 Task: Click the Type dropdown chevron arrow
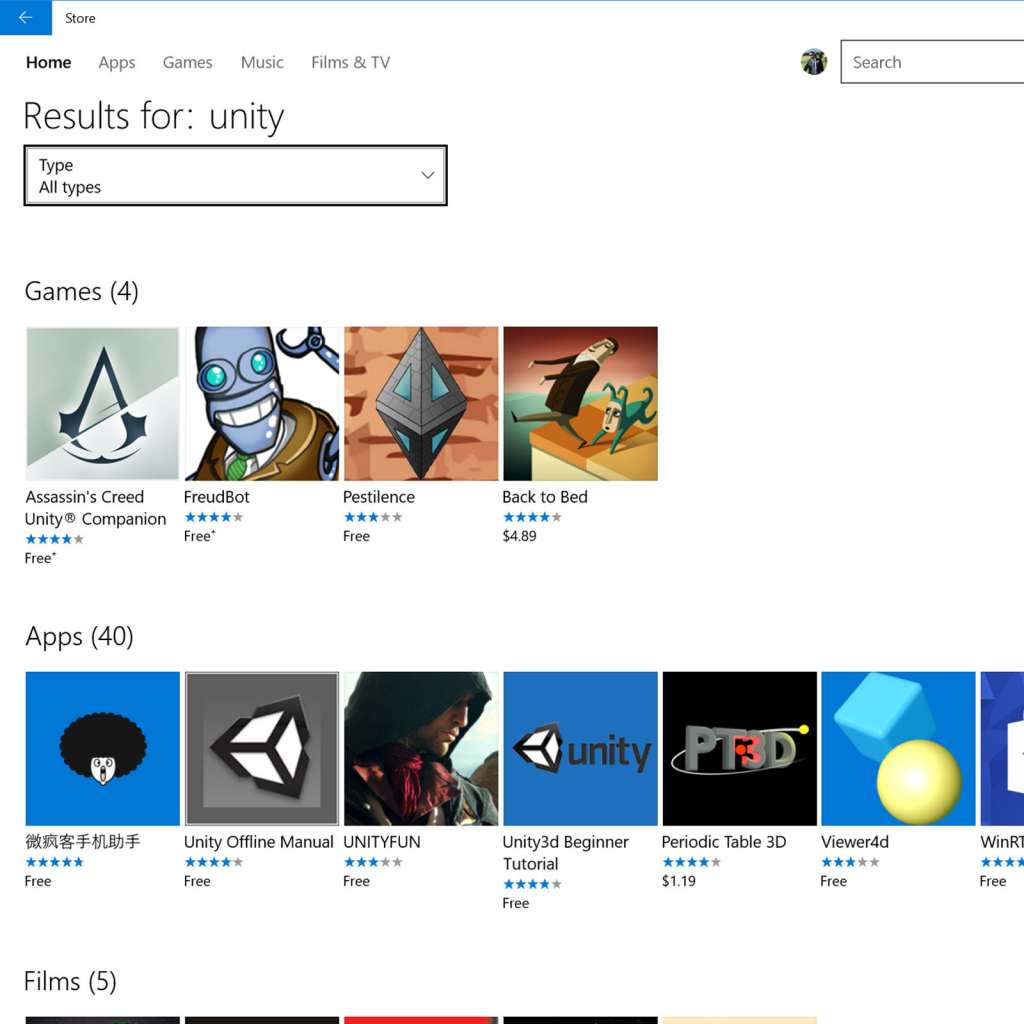(427, 176)
